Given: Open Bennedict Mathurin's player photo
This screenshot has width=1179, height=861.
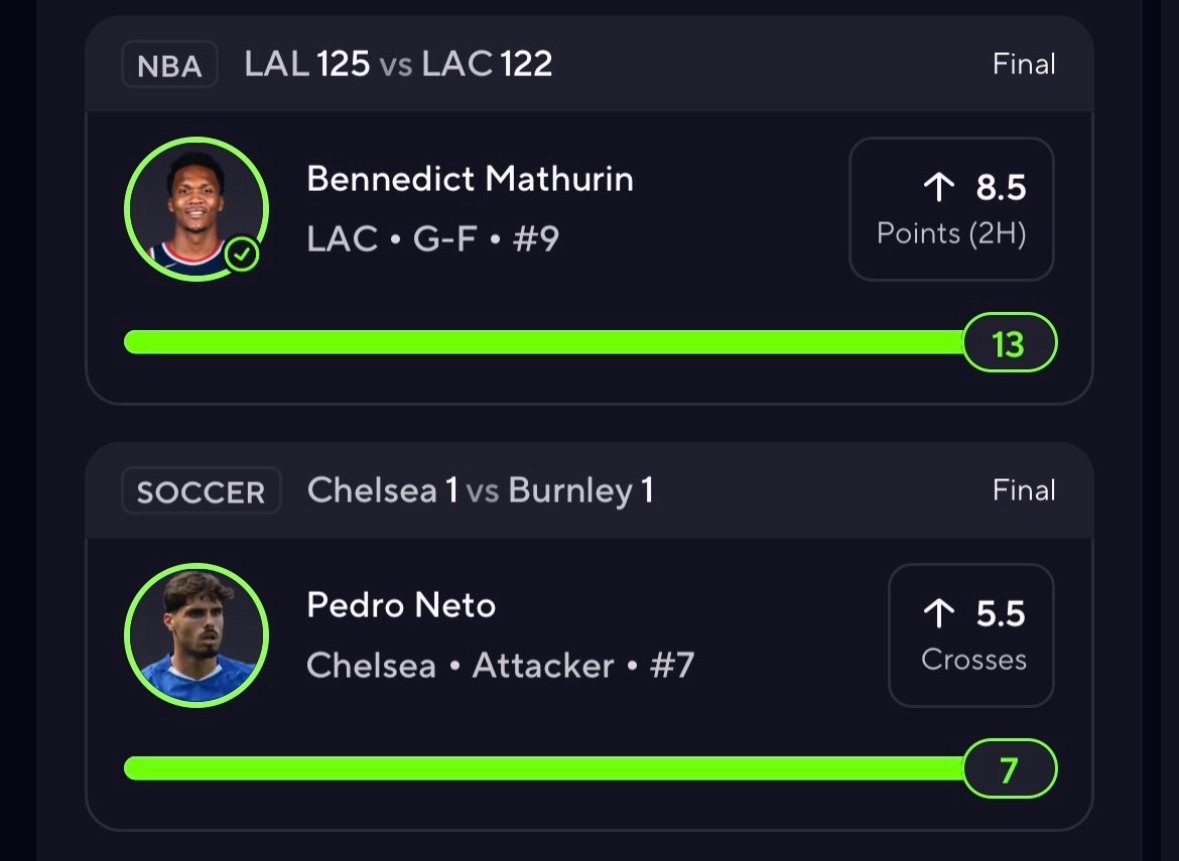Looking at the screenshot, I should 196,209.
